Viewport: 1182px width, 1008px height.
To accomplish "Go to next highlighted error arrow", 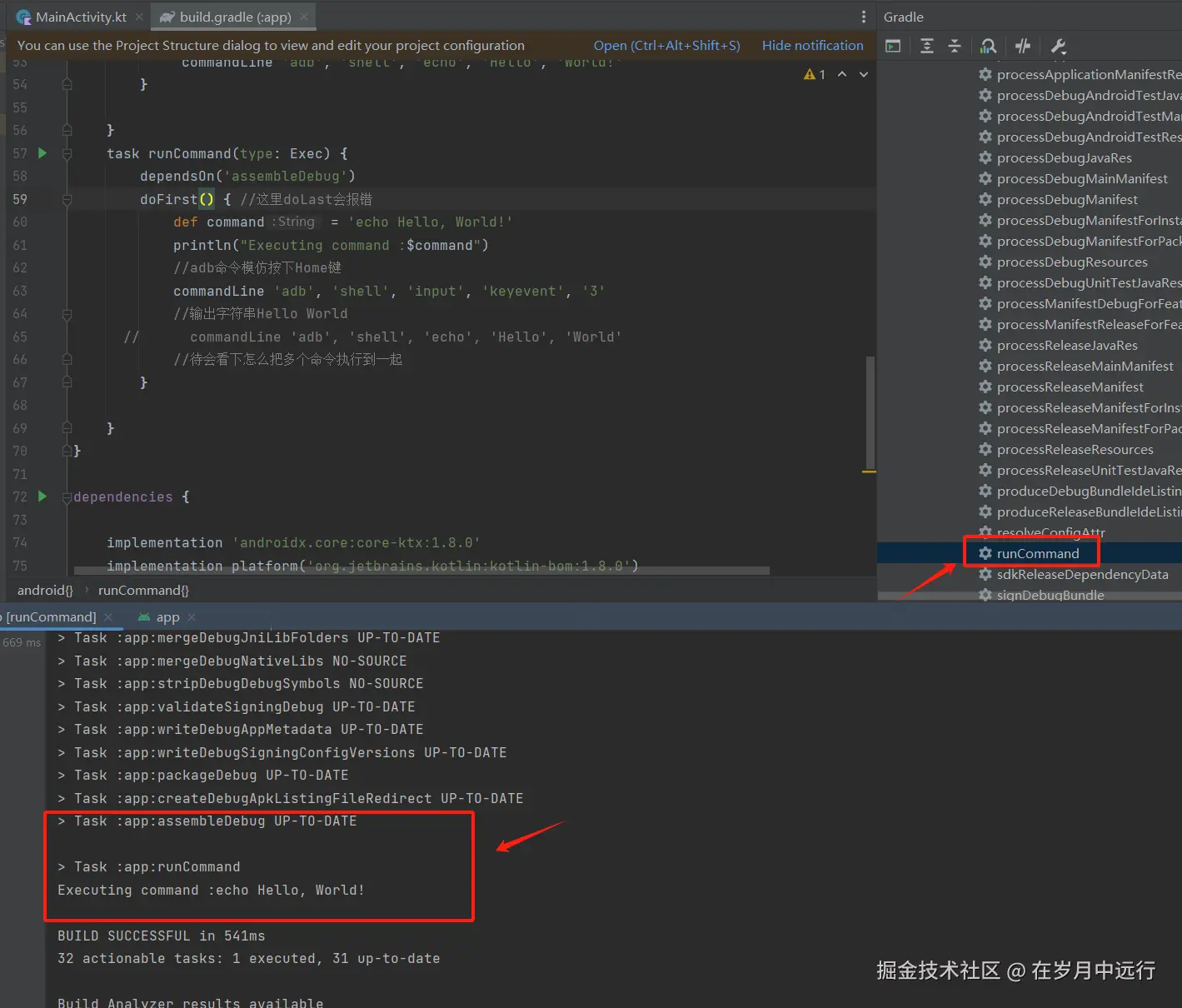I will (864, 74).
